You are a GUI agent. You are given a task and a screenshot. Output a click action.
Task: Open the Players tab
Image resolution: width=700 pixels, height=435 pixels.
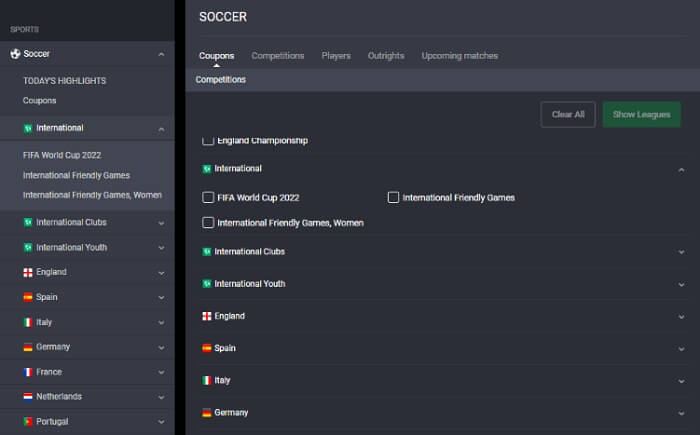[x=336, y=56]
